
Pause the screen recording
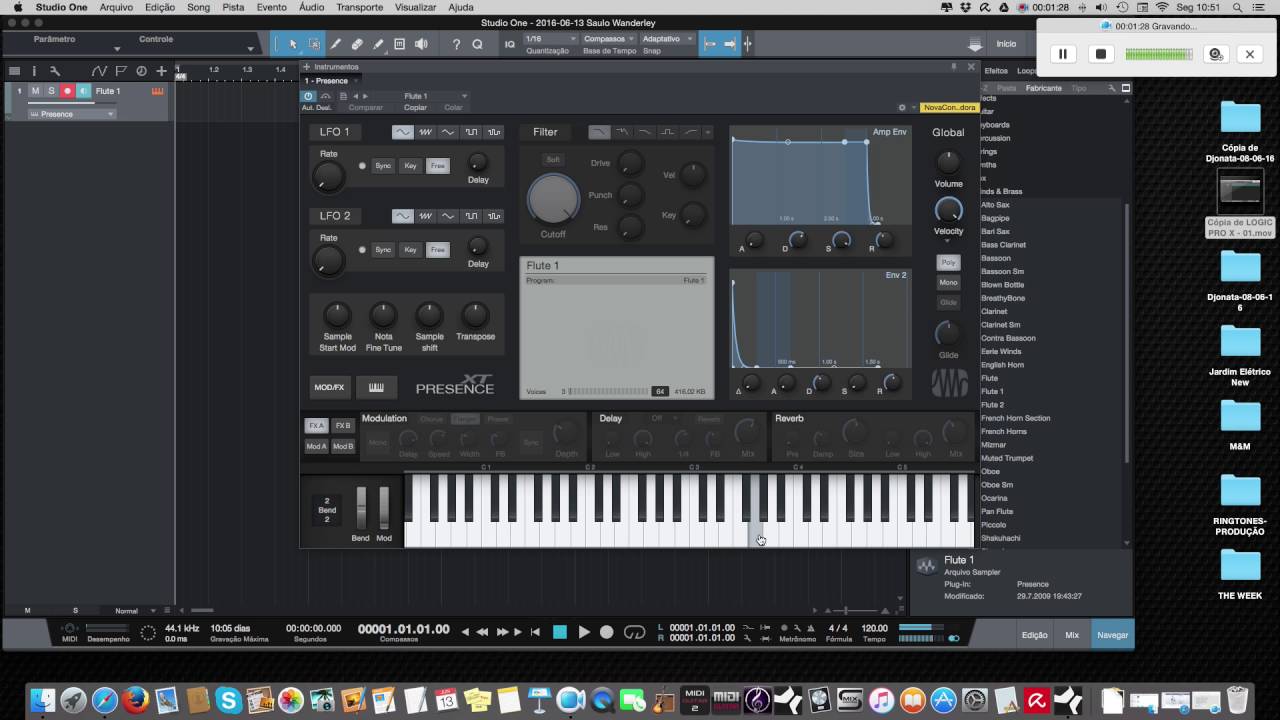(x=1063, y=54)
